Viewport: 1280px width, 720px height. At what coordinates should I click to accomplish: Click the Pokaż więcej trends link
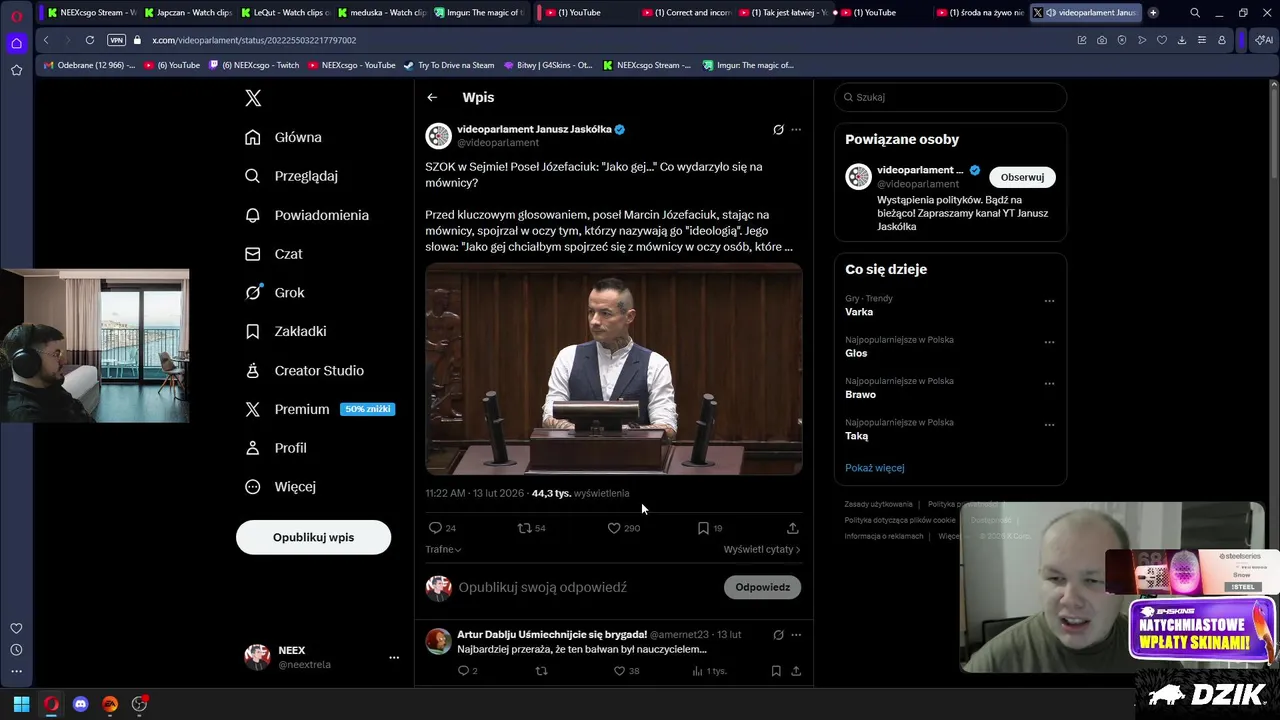(874, 468)
